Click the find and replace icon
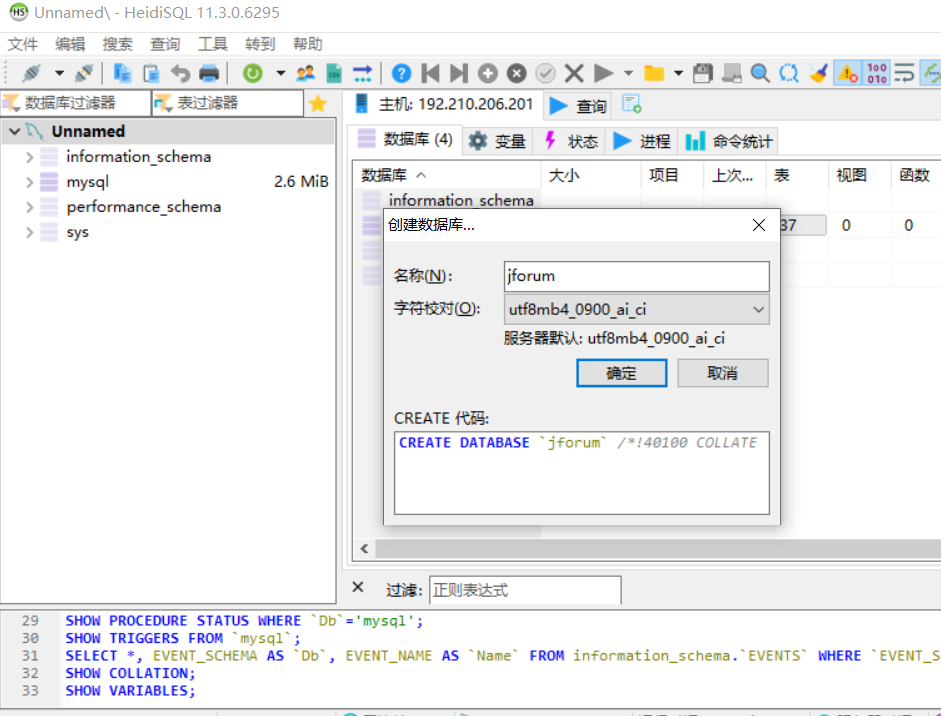This screenshot has height=716, width=941. pyautogui.click(x=789, y=73)
